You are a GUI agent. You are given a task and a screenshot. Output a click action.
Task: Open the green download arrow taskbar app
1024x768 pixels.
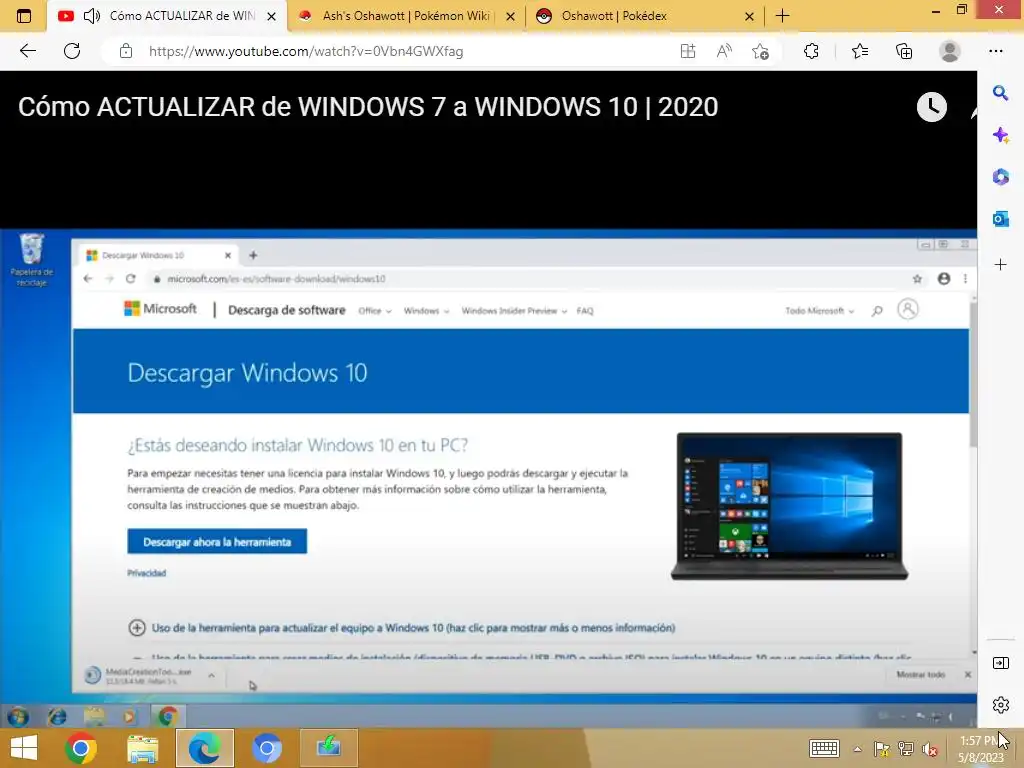click(x=328, y=748)
